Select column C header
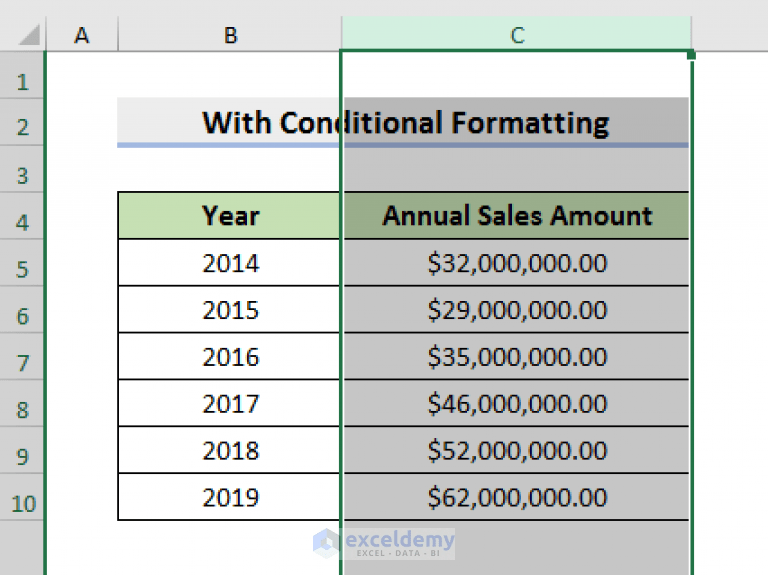 pos(517,34)
